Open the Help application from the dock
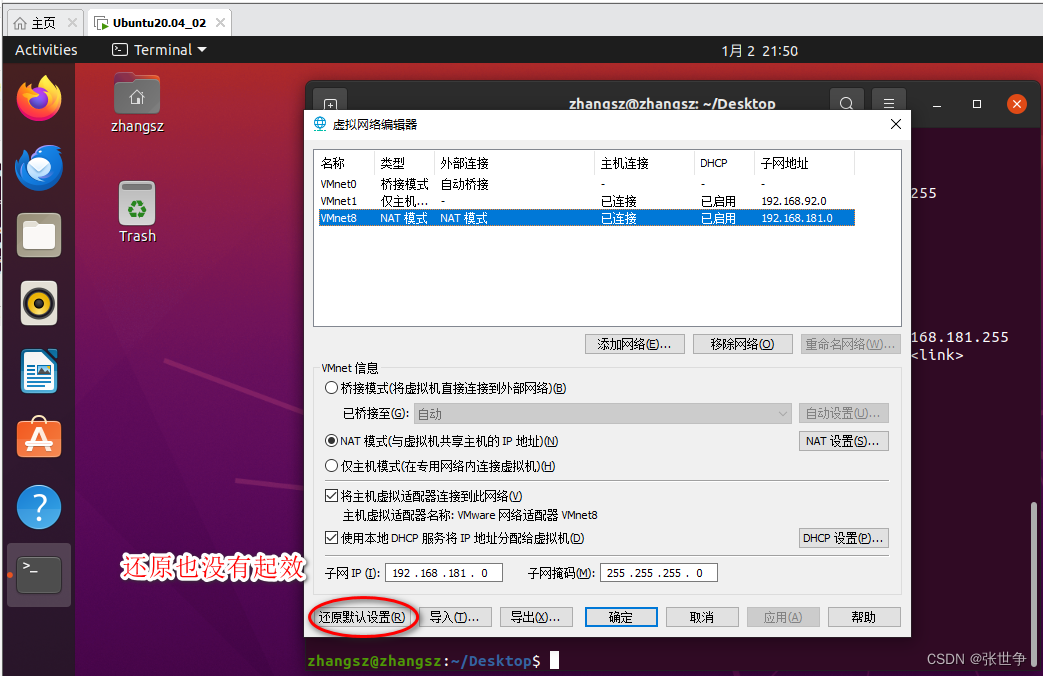Viewport: 1043px width, 676px height. [38, 506]
